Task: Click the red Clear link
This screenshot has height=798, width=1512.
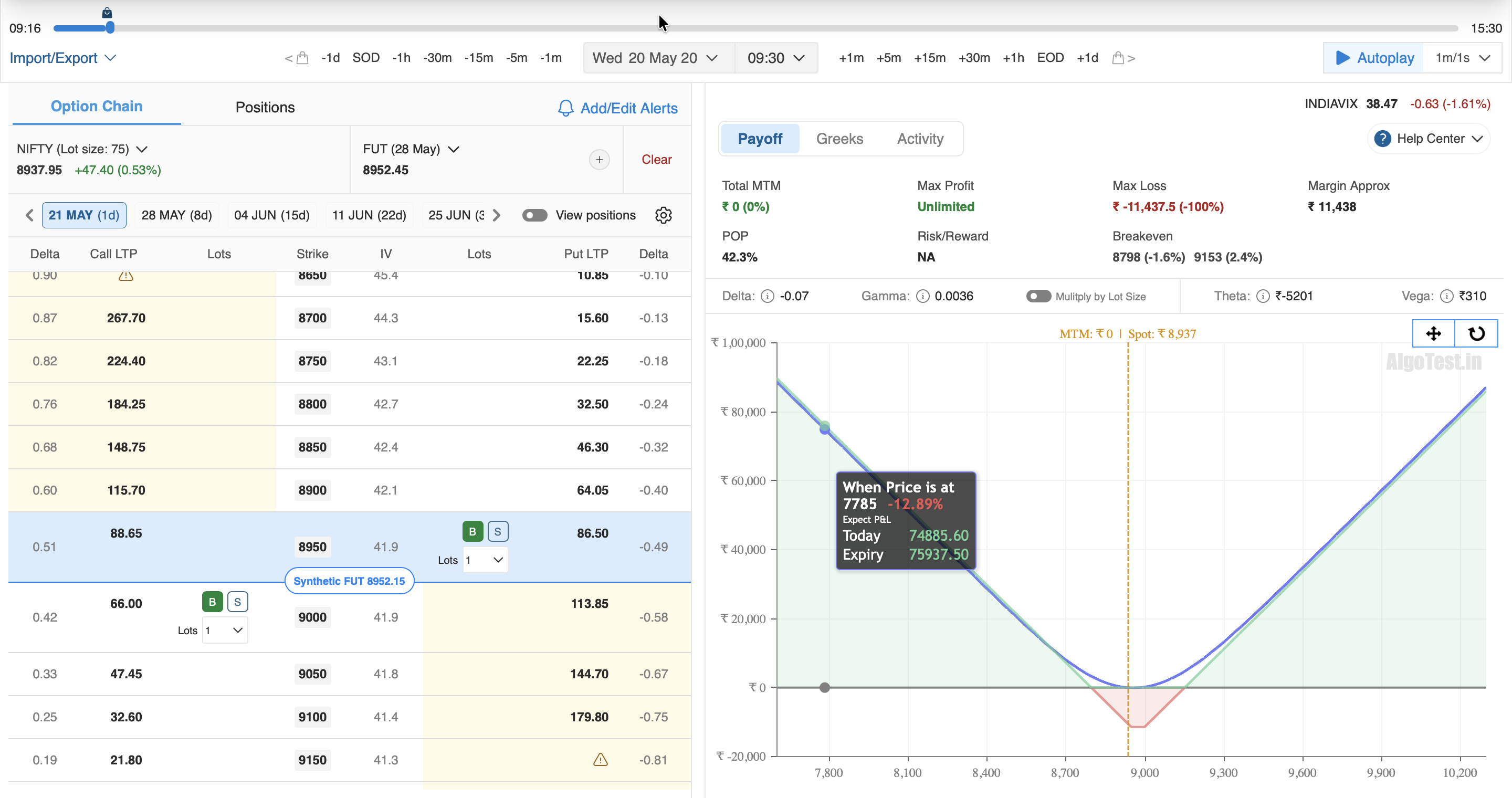Action: pos(656,160)
